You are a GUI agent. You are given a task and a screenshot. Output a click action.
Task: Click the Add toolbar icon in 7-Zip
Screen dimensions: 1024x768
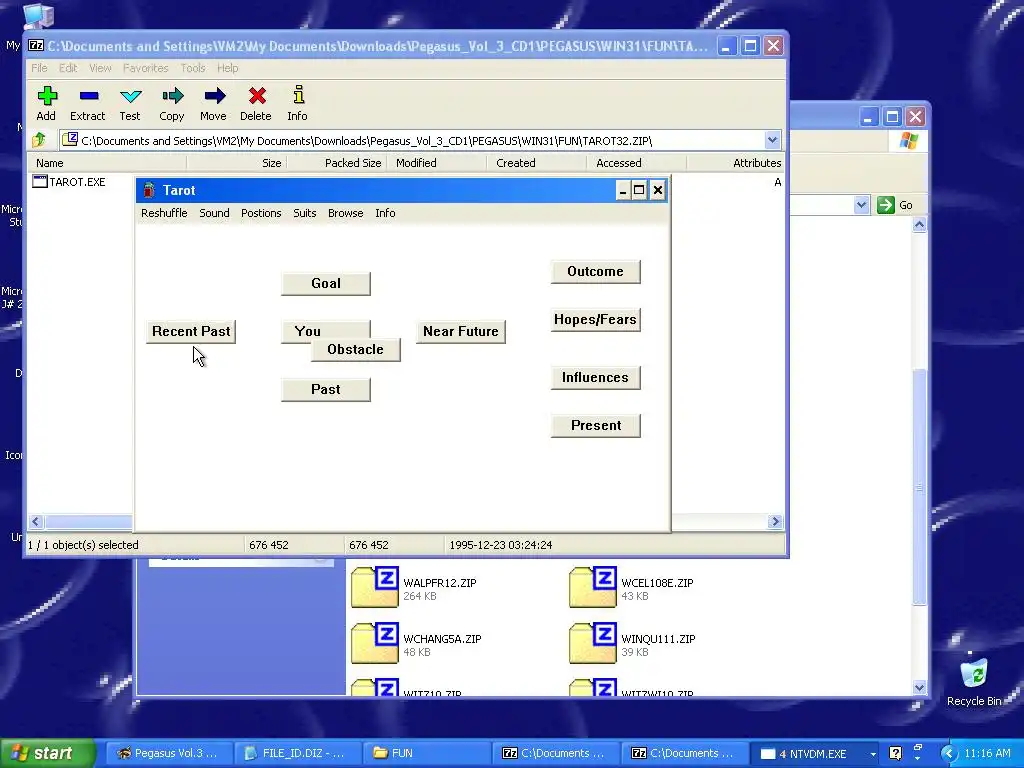[46, 97]
